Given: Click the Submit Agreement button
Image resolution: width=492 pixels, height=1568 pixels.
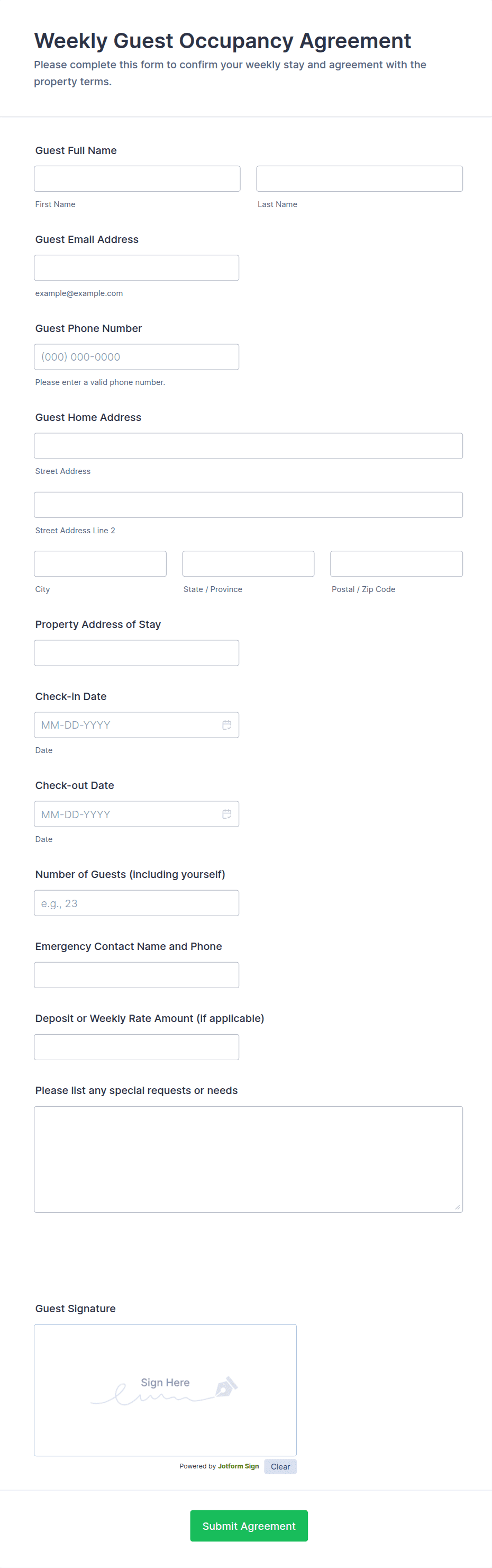Looking at the screenshot, I should point(249,1526).
